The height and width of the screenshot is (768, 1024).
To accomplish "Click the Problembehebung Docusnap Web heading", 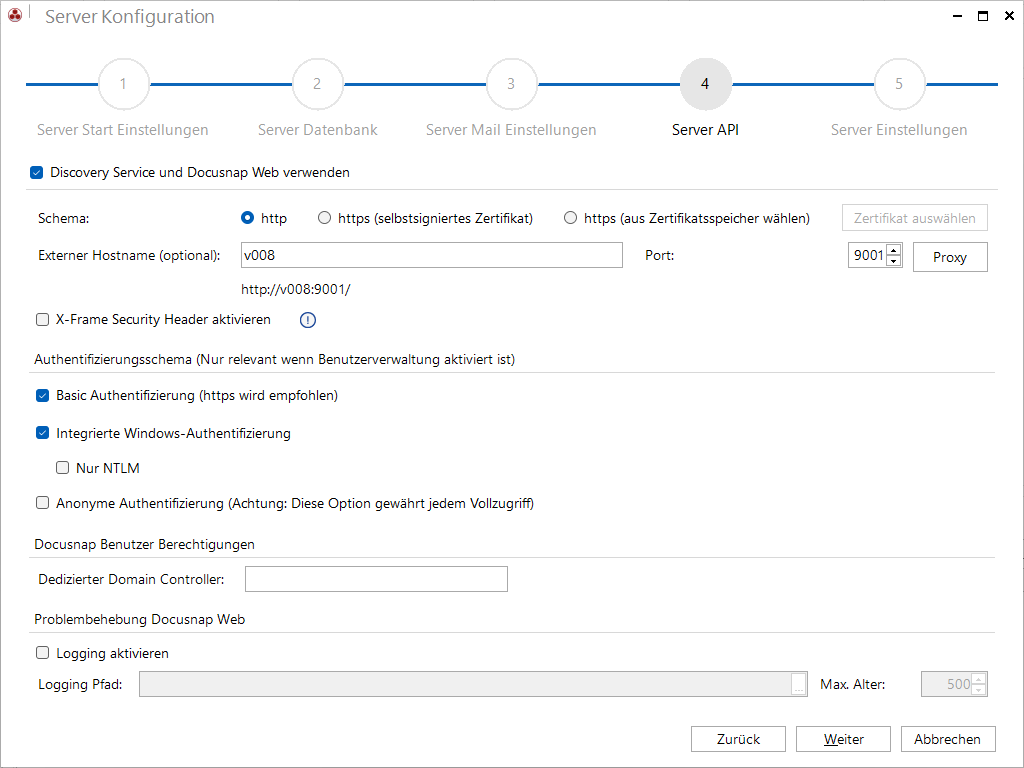I will tap(140, 619).
